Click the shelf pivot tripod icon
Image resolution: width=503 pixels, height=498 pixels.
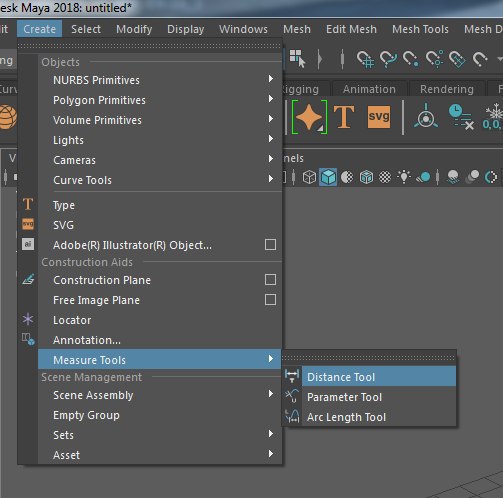(426, 116)
